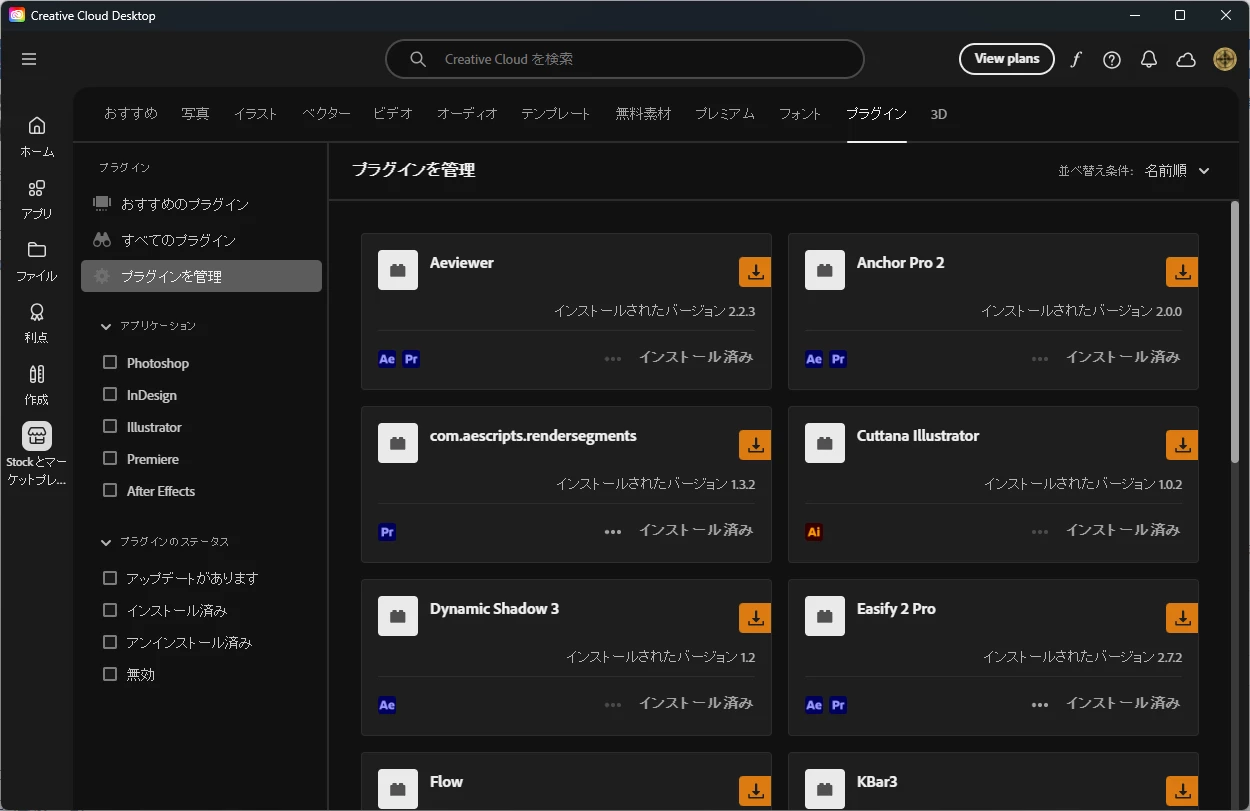Click the View plans button

click(1007, 59)
